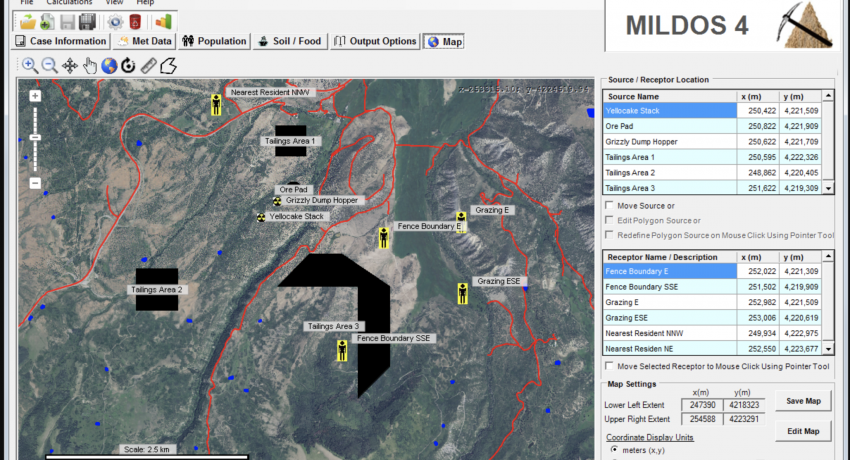Click the globe full extent icon
Viewport: 850px width, 460px height.
point(109,65)
